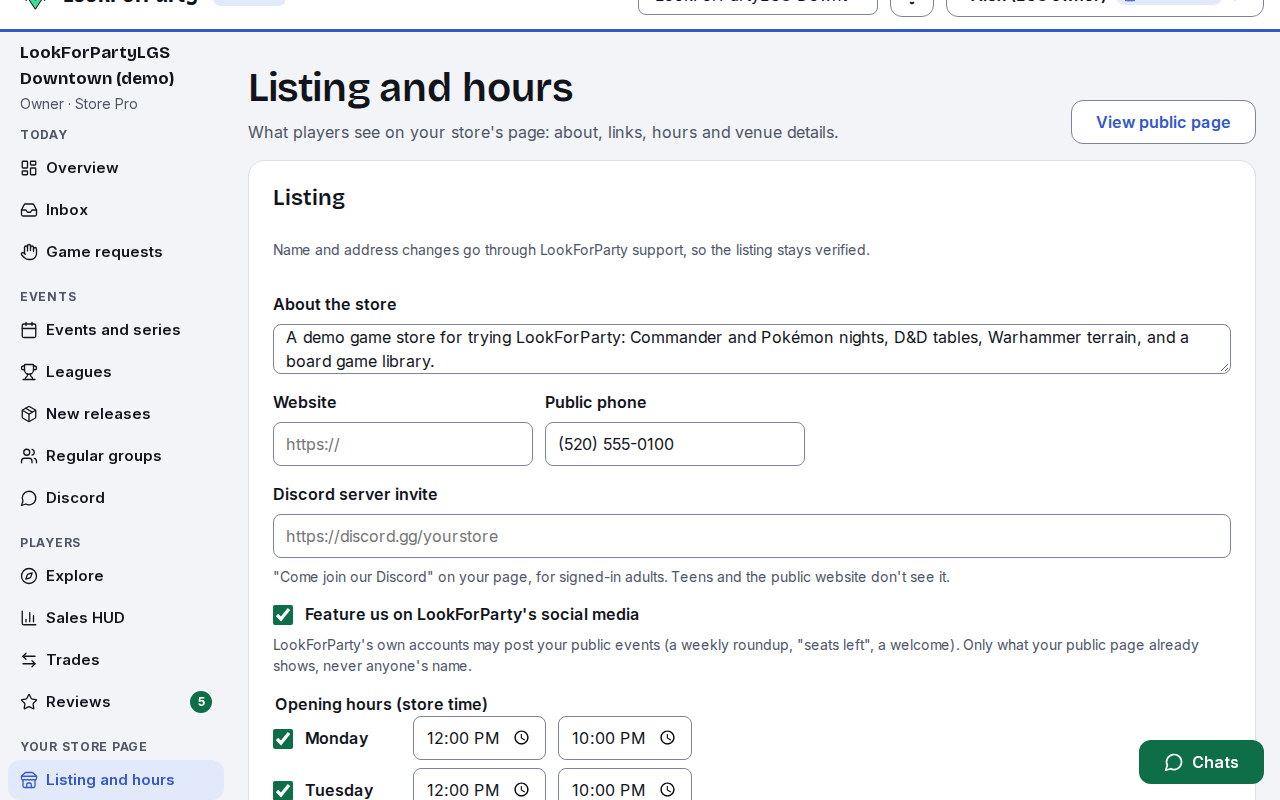The width and height of the screenshot is (1280, 800).
Task: Open the Chats button
Action: (1201, 762)
